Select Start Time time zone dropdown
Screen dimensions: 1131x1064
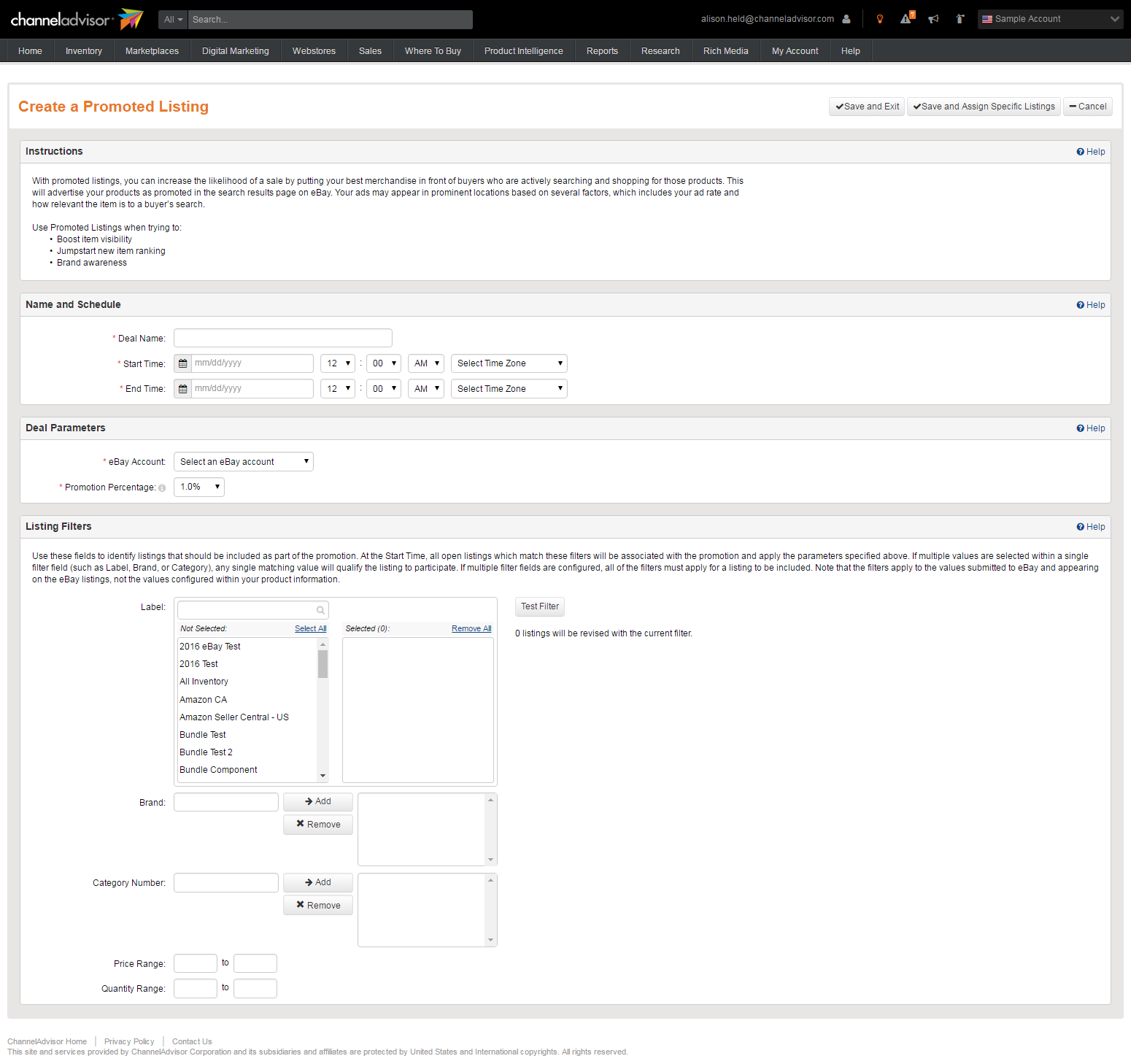click(509, 363)
